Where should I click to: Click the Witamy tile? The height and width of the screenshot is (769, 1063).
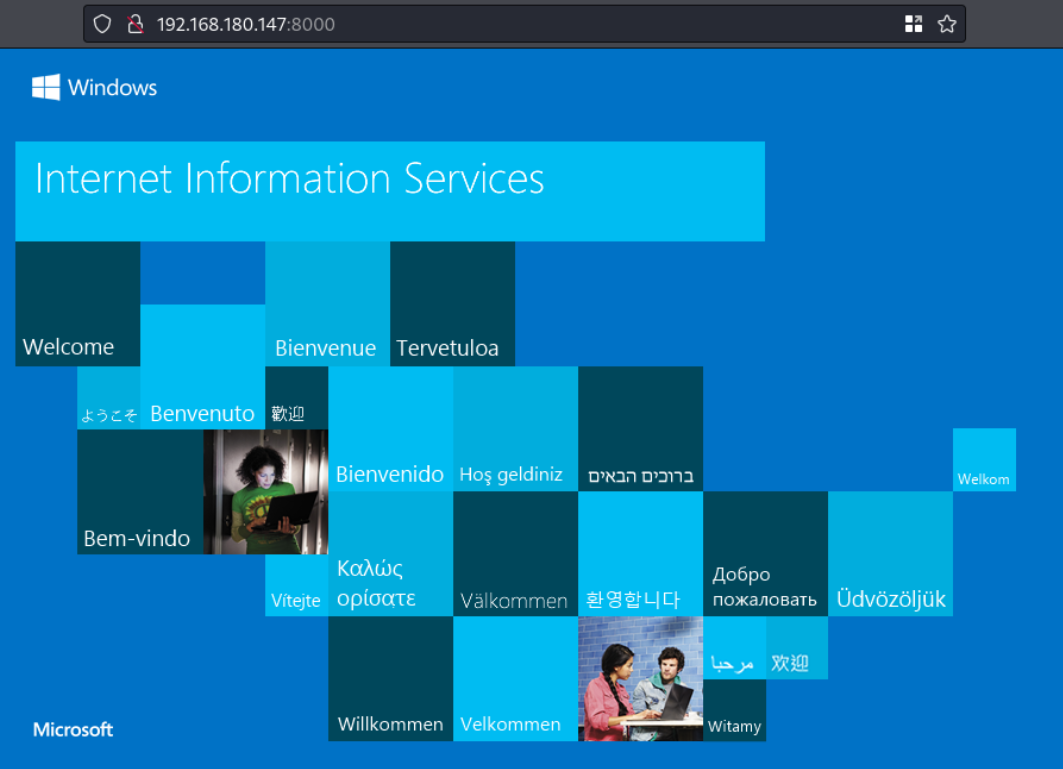pyautogui.click(x=734, y=710)
